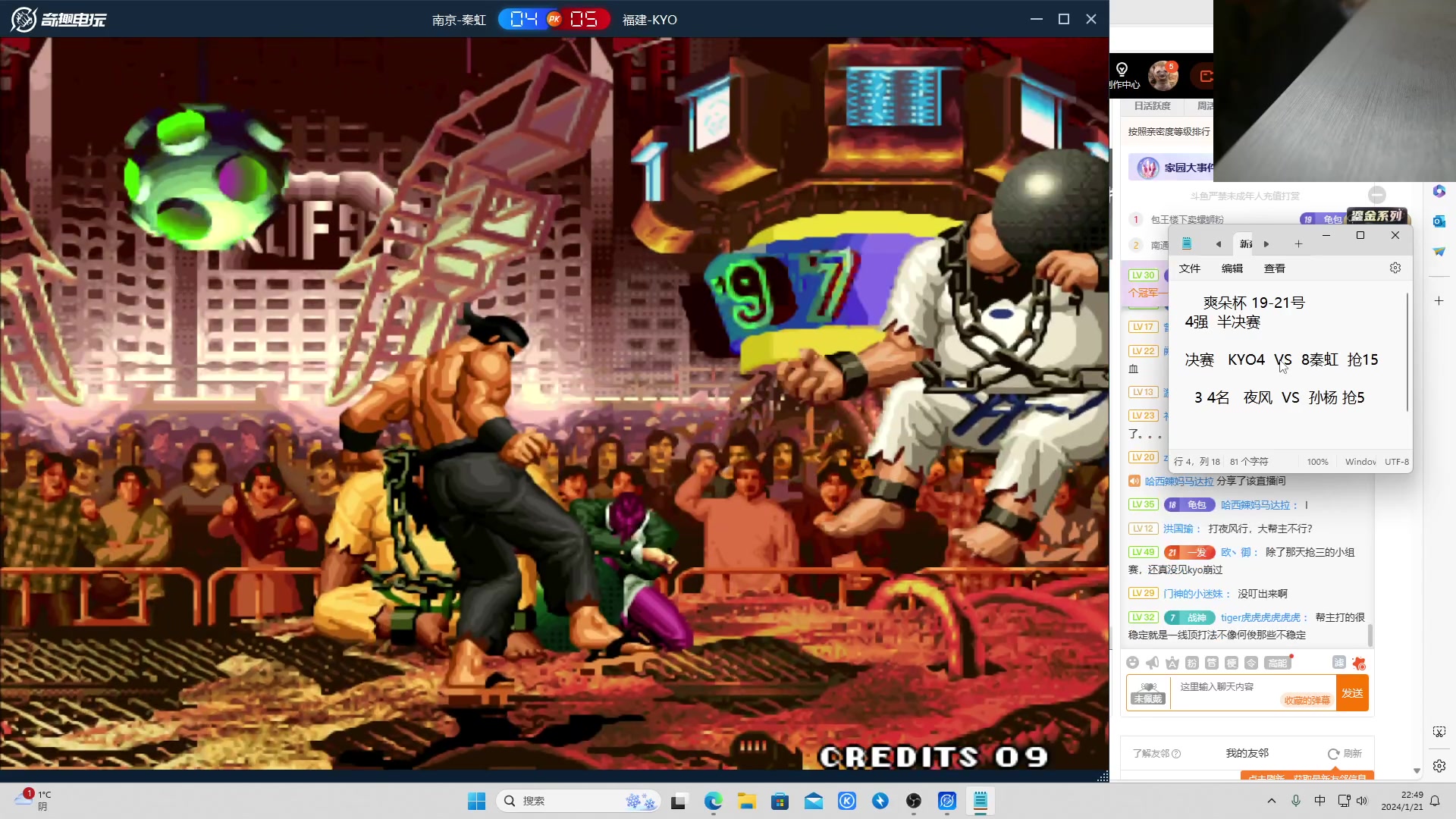This screenshot has height=819, width=1456.
Task: Toggle the 滤 chat filter icon
Action: tap(1339, 662)
